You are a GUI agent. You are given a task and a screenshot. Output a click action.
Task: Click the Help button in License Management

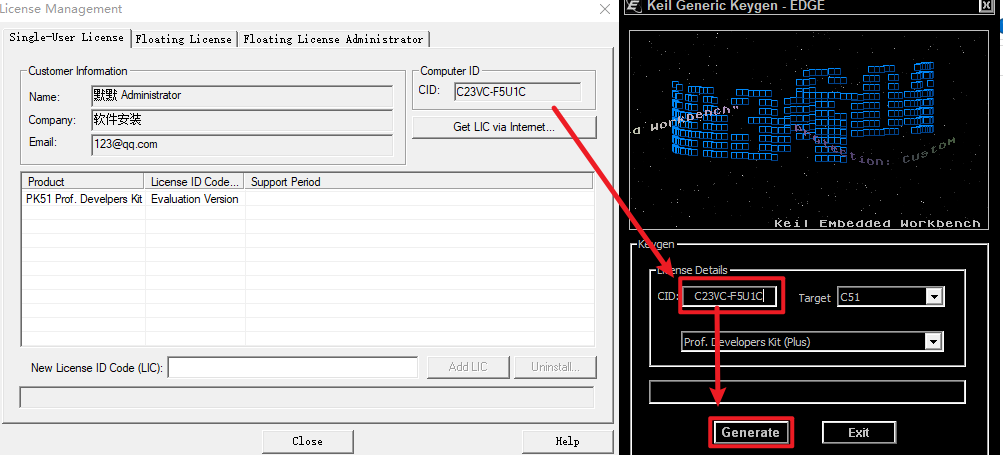point(567,442)
